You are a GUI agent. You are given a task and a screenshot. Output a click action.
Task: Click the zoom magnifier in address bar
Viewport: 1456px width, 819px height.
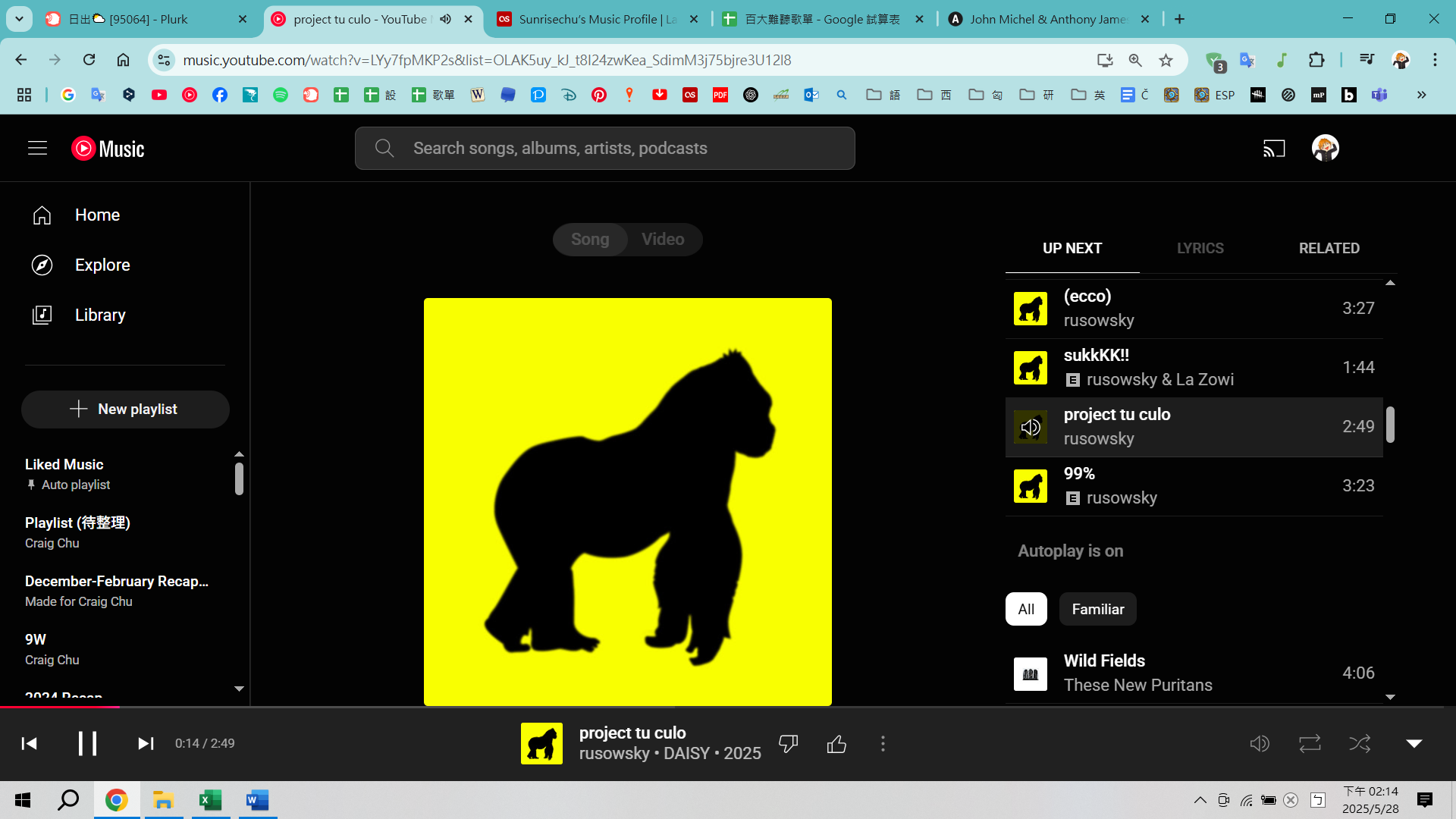pyautogui.click(x=1135, y=60)
